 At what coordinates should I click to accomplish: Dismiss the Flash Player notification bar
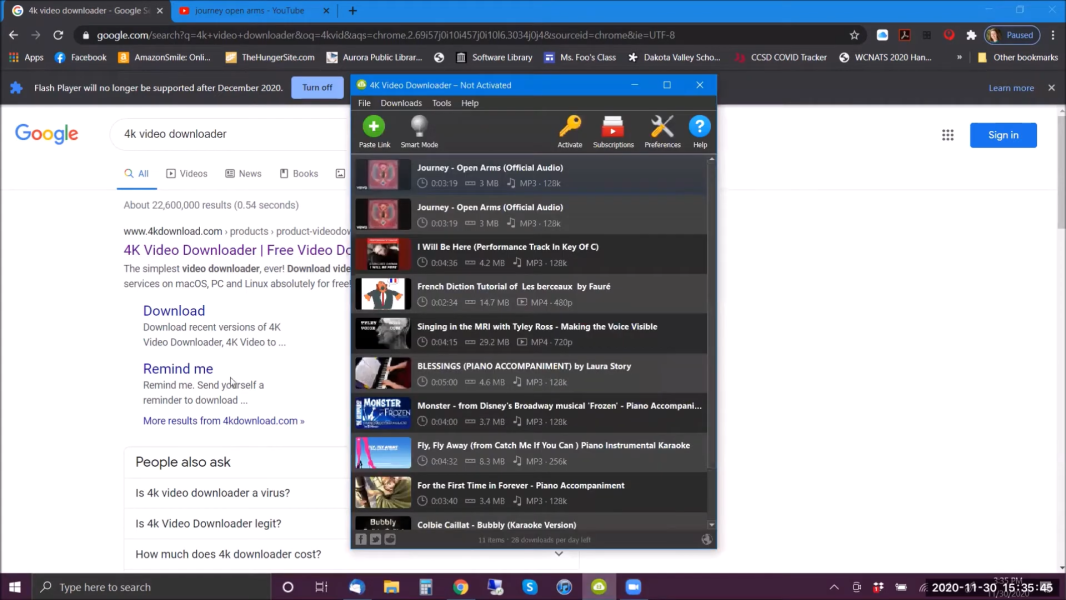pos(1052,88)
